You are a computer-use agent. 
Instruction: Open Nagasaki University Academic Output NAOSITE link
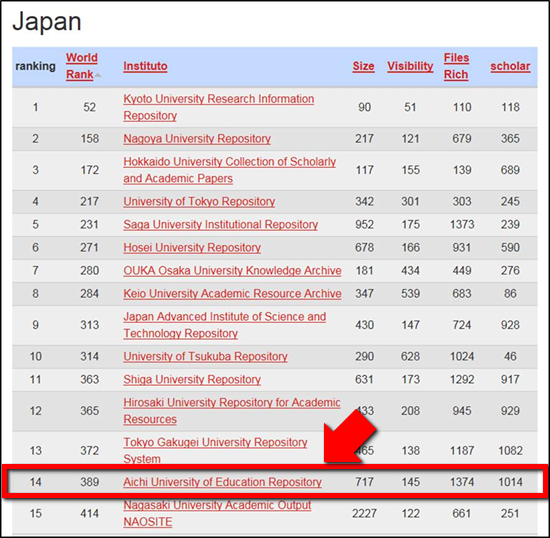[217, 514]
